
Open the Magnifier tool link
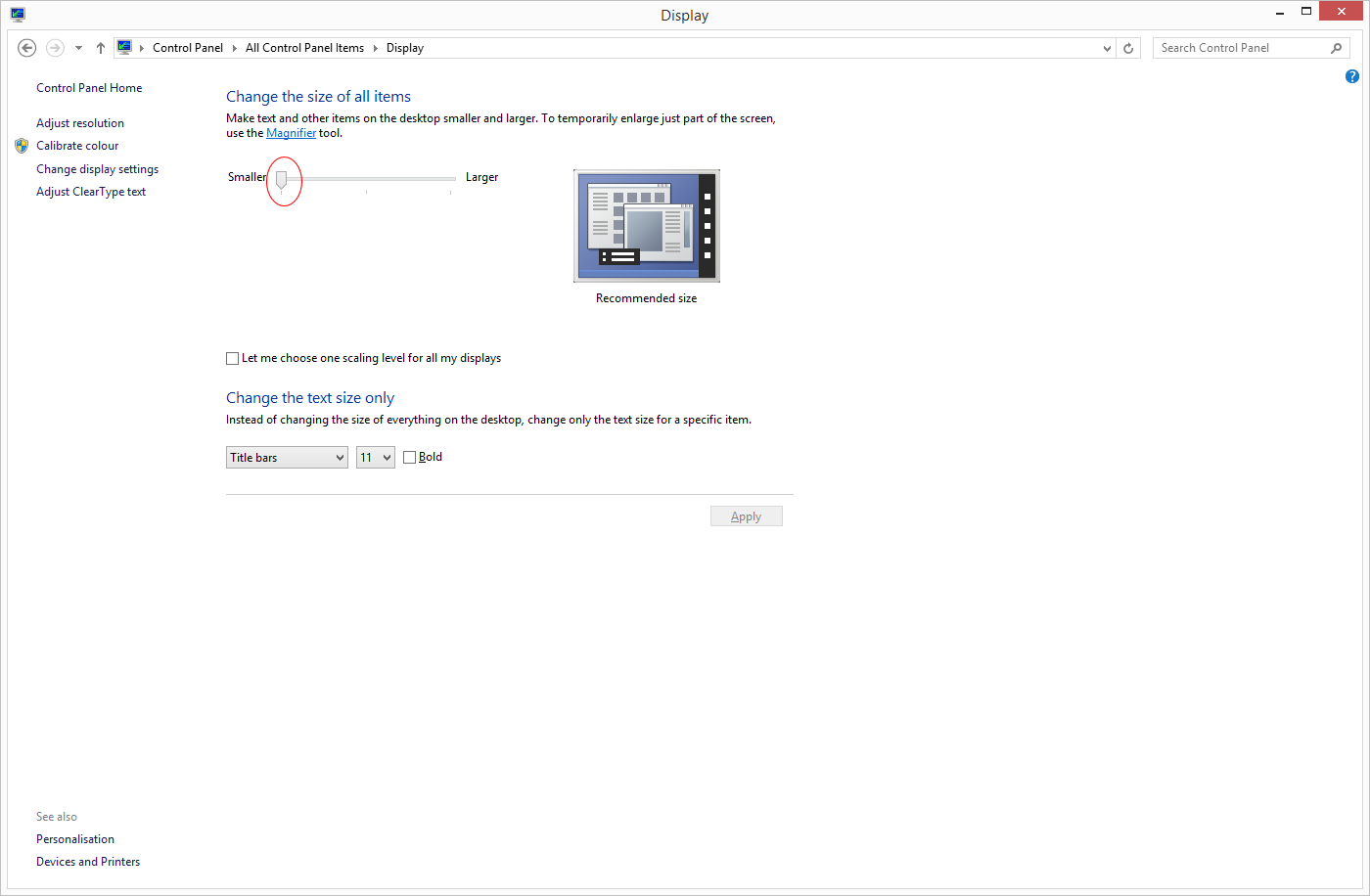point(291,133)
